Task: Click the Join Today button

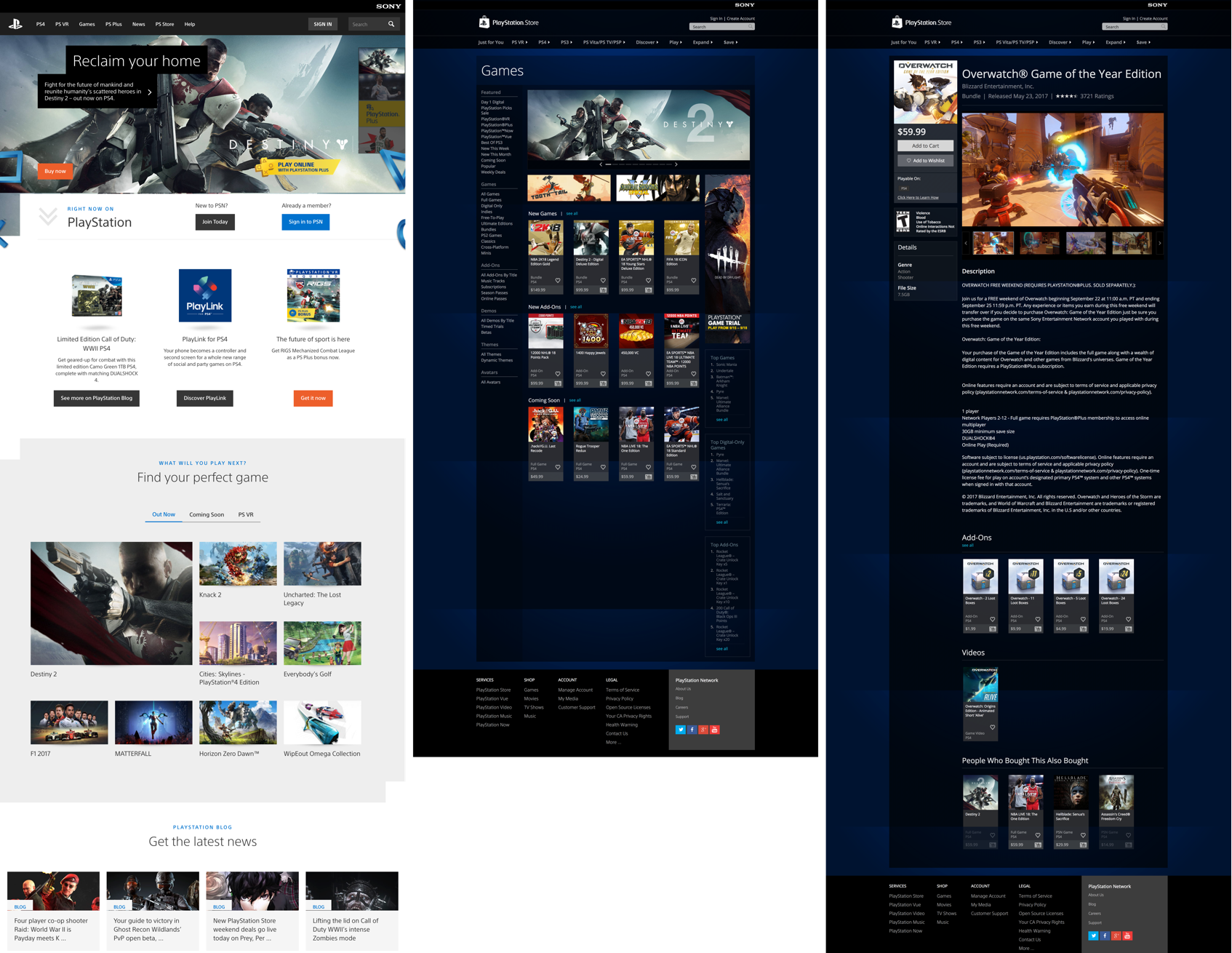Action: pyautogui.click(x=215, y=222)
